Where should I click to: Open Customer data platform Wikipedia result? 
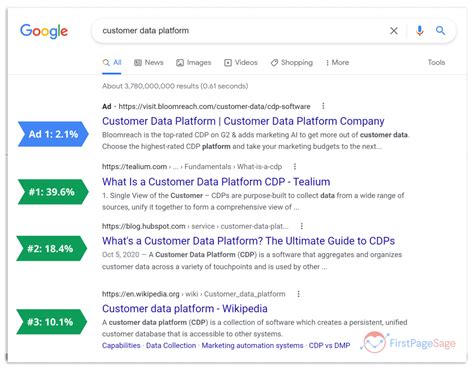click(185, 308)
